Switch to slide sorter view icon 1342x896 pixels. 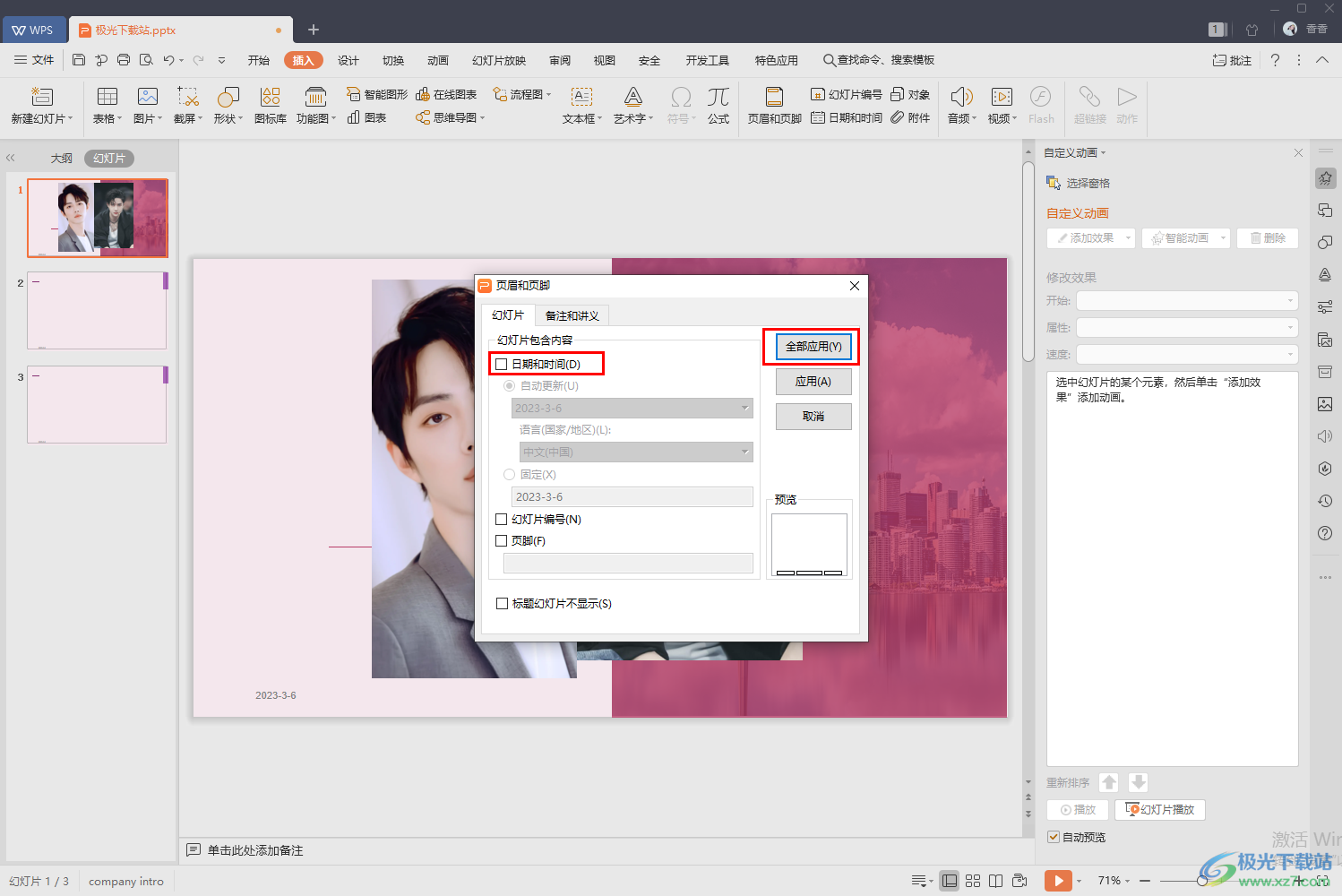(973, 881)
